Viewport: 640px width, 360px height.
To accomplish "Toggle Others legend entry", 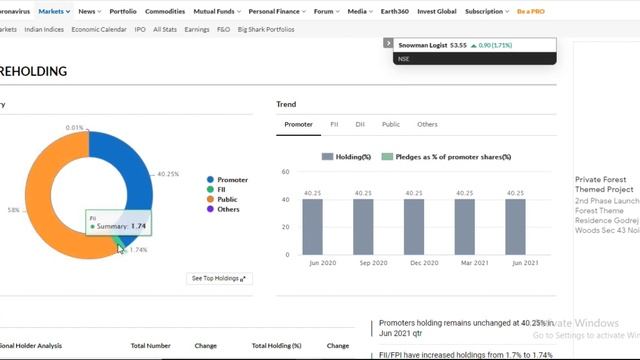I will 223,209.
